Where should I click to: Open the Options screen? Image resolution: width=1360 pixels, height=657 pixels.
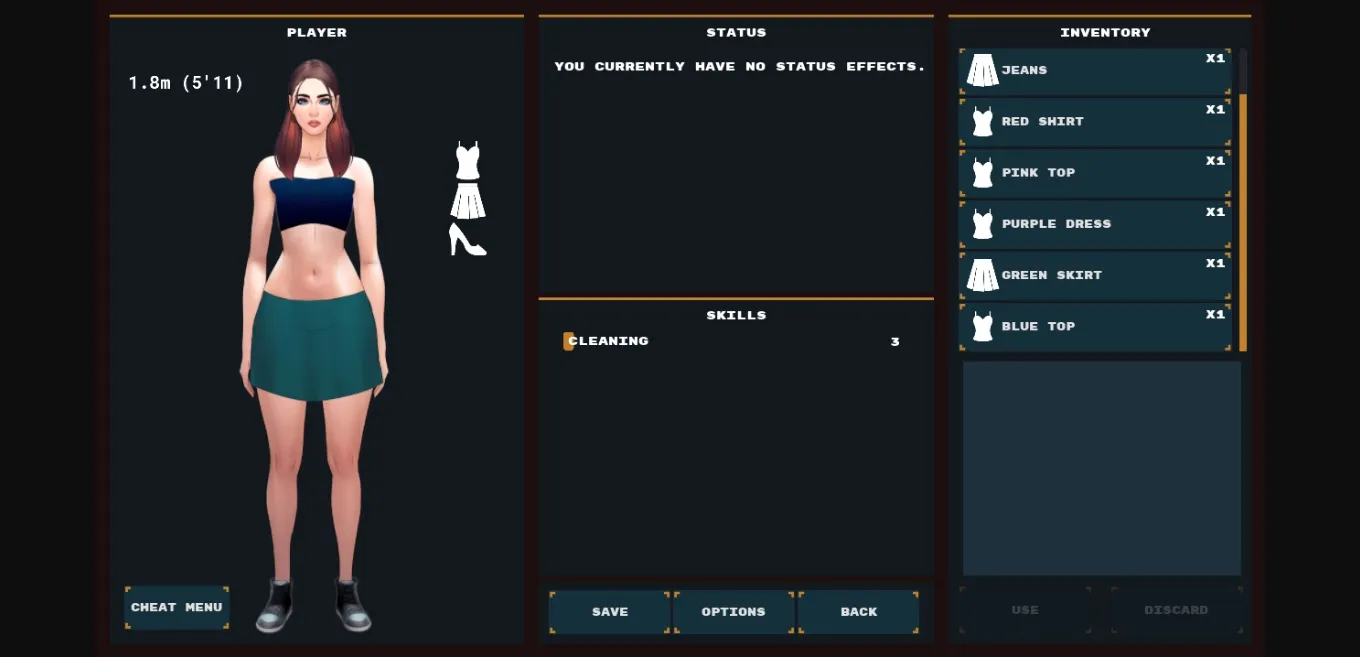pos(733,611)
